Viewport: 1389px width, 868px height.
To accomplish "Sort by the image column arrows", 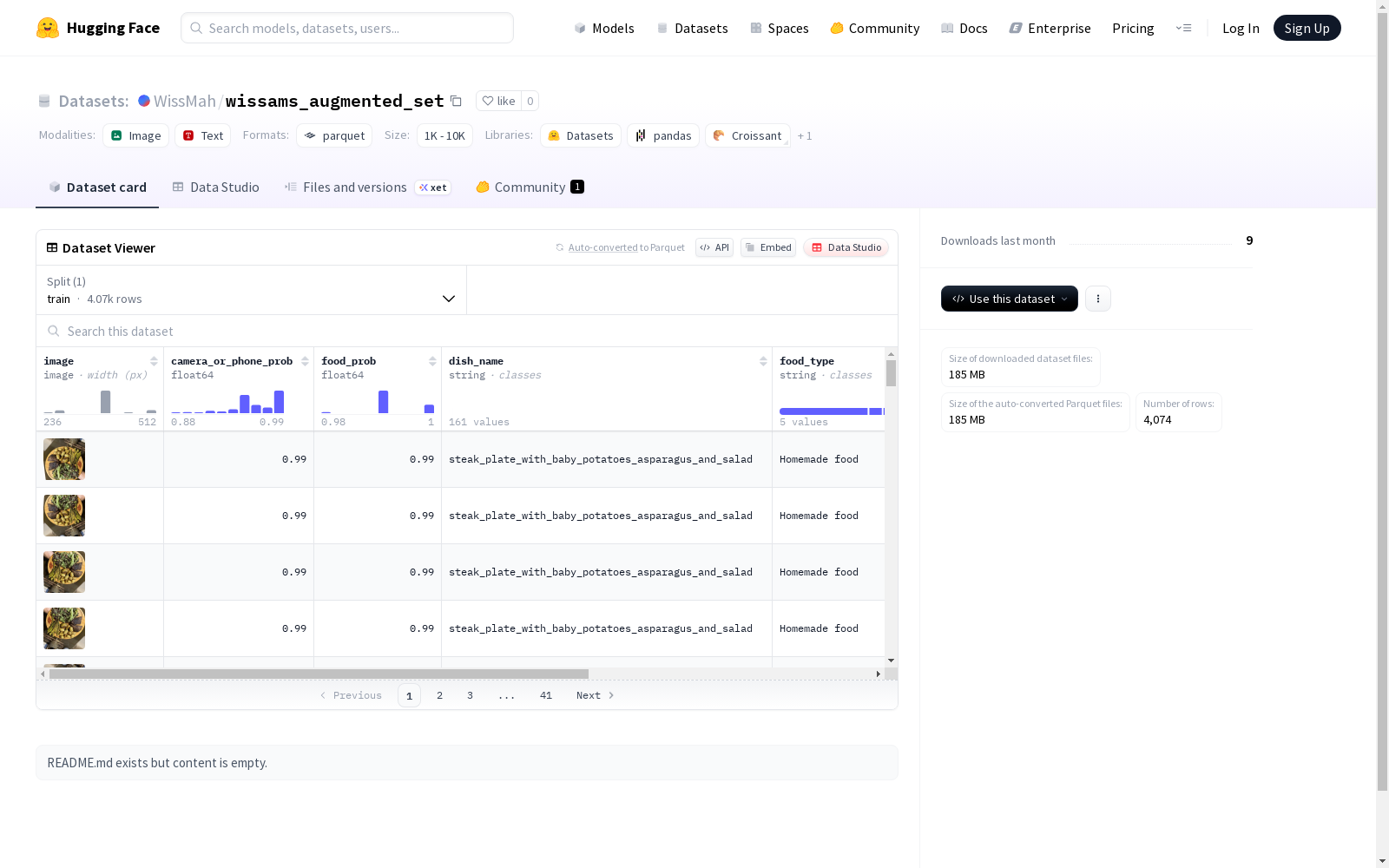I will 154,361.
